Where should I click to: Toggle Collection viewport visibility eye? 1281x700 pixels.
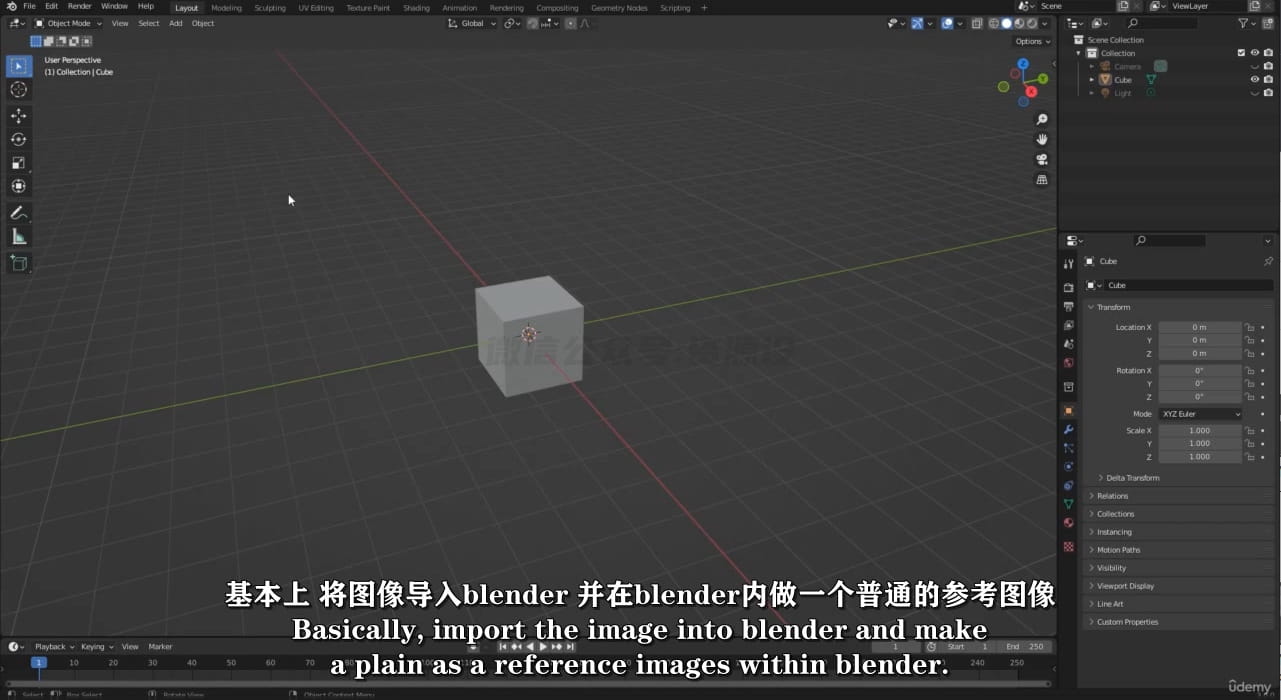pos(1255,53)
